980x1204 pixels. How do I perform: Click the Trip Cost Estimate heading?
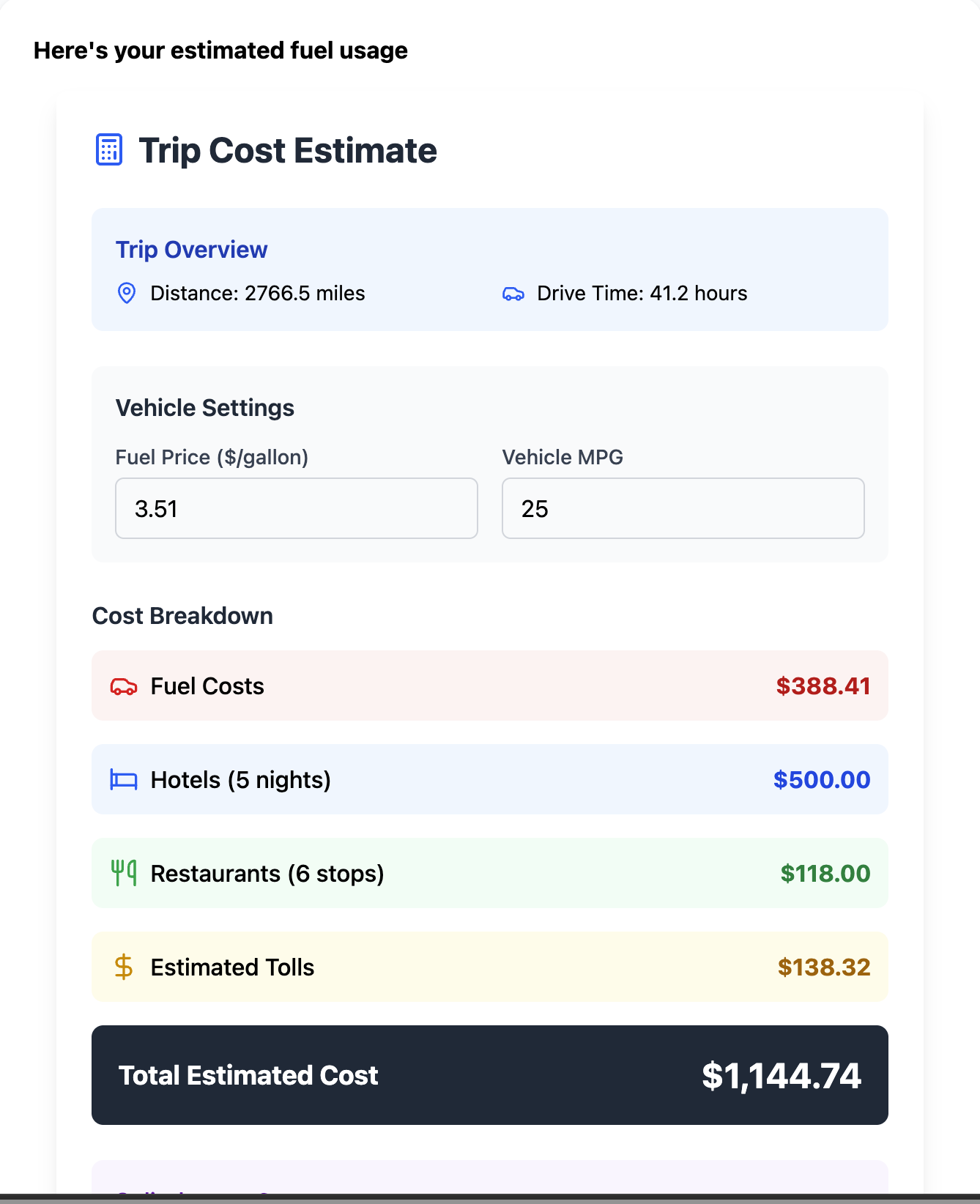click(x=288, y=150)
